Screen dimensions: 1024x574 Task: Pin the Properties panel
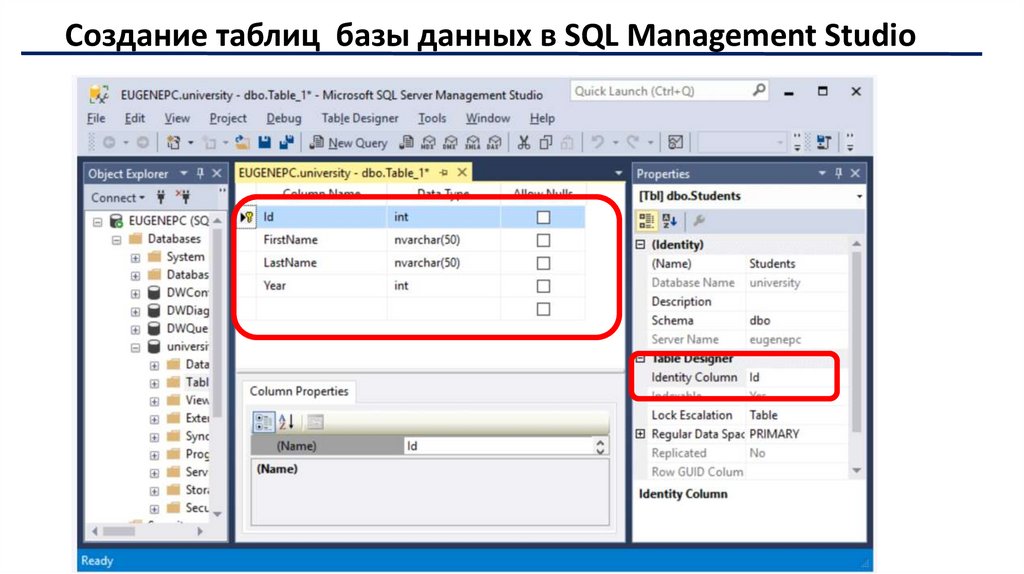(x=839, y=173)
